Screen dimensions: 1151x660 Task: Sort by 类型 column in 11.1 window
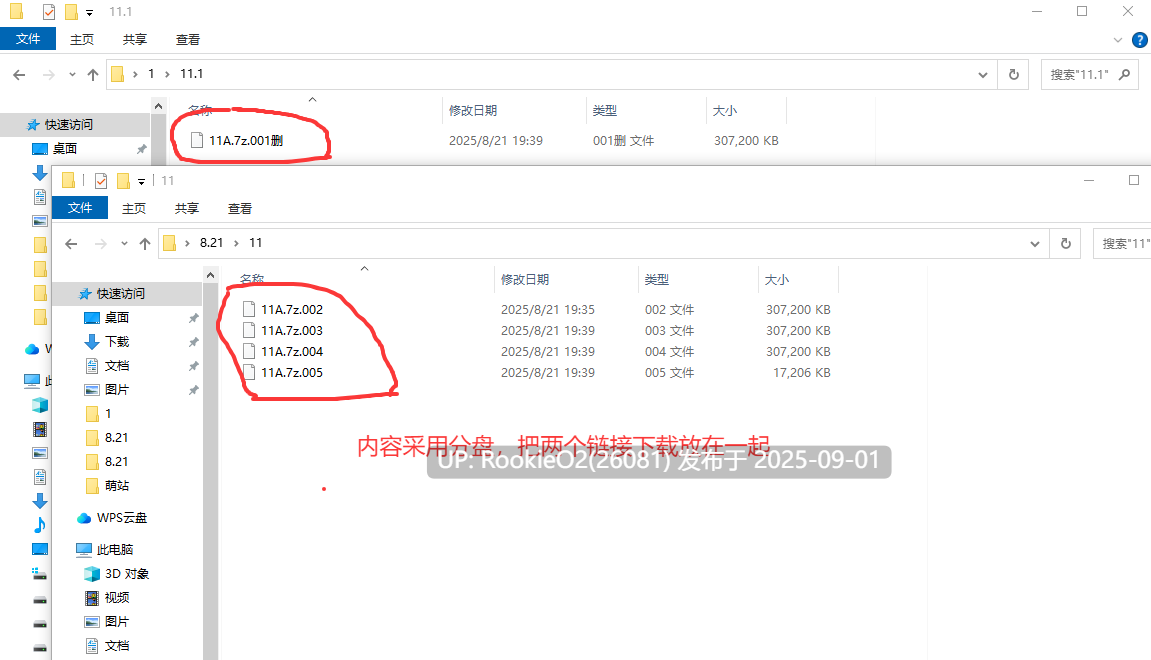coord(605,111)
